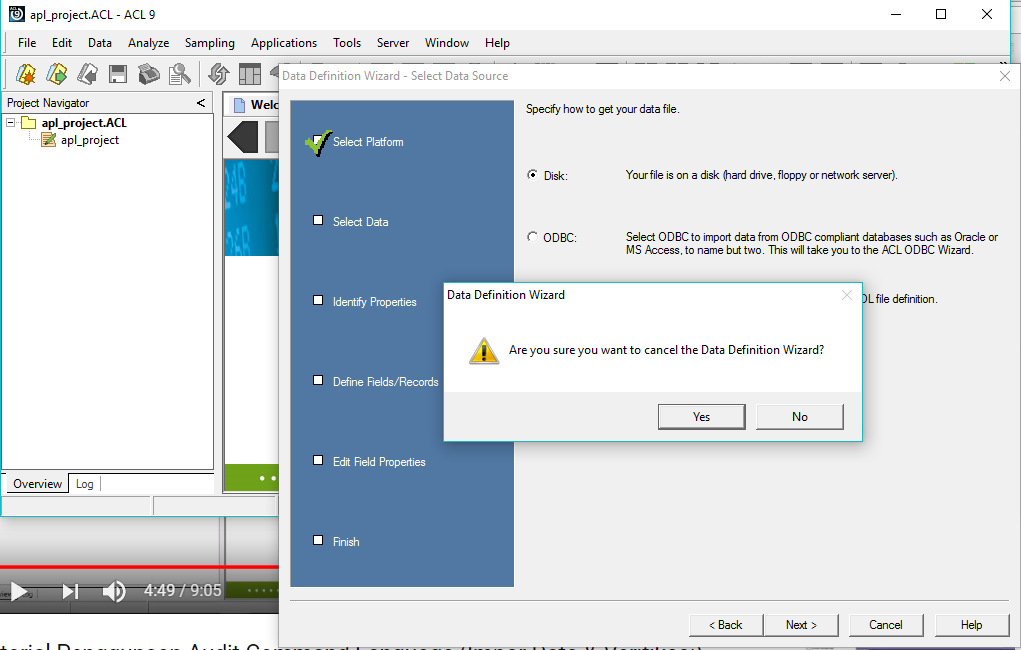Confirm wizard cancellation with Yes
Viewport: 1021px width, 650px height.
[701, 416]
